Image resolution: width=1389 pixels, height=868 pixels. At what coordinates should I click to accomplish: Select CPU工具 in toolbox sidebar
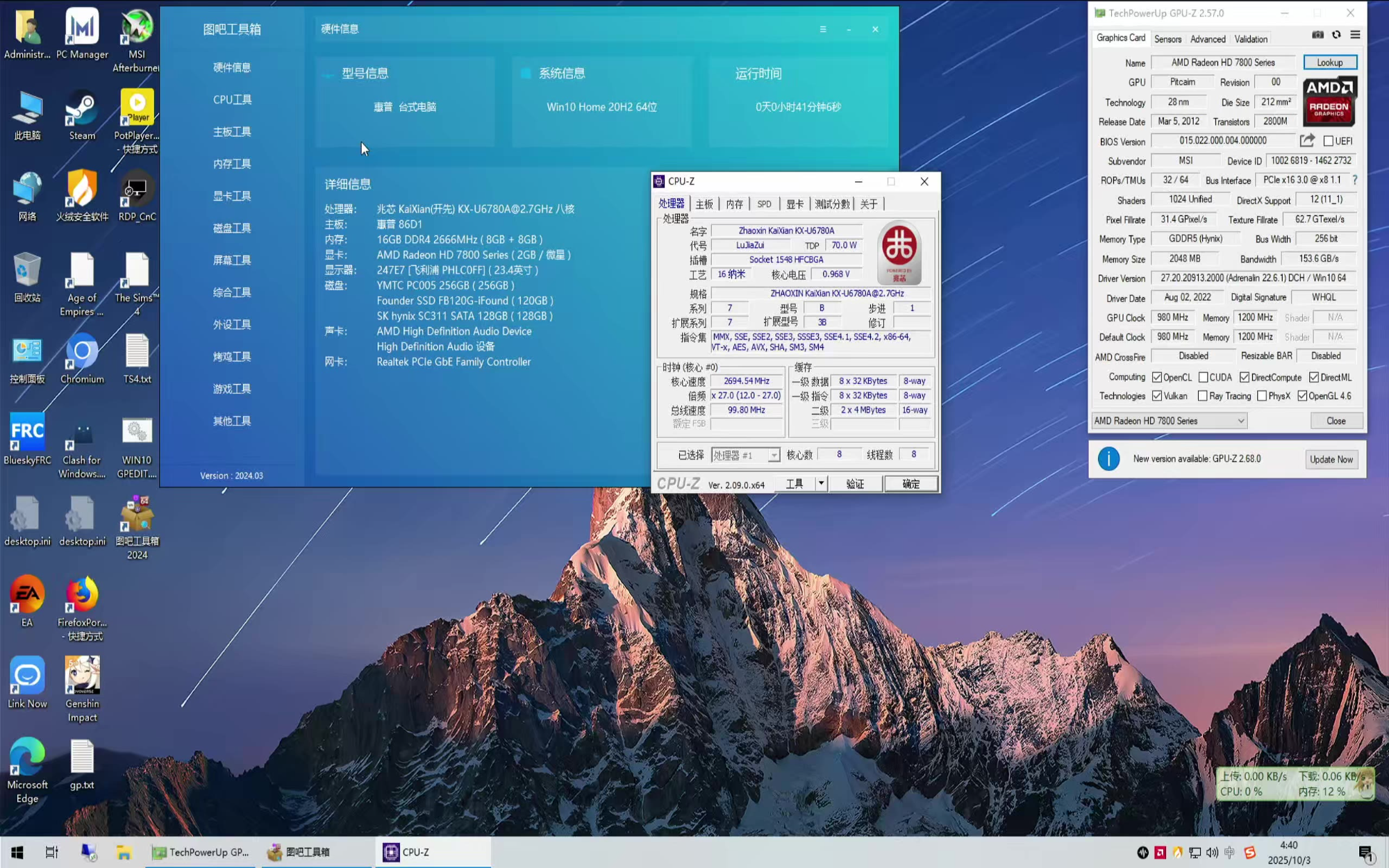pos(232,100)
